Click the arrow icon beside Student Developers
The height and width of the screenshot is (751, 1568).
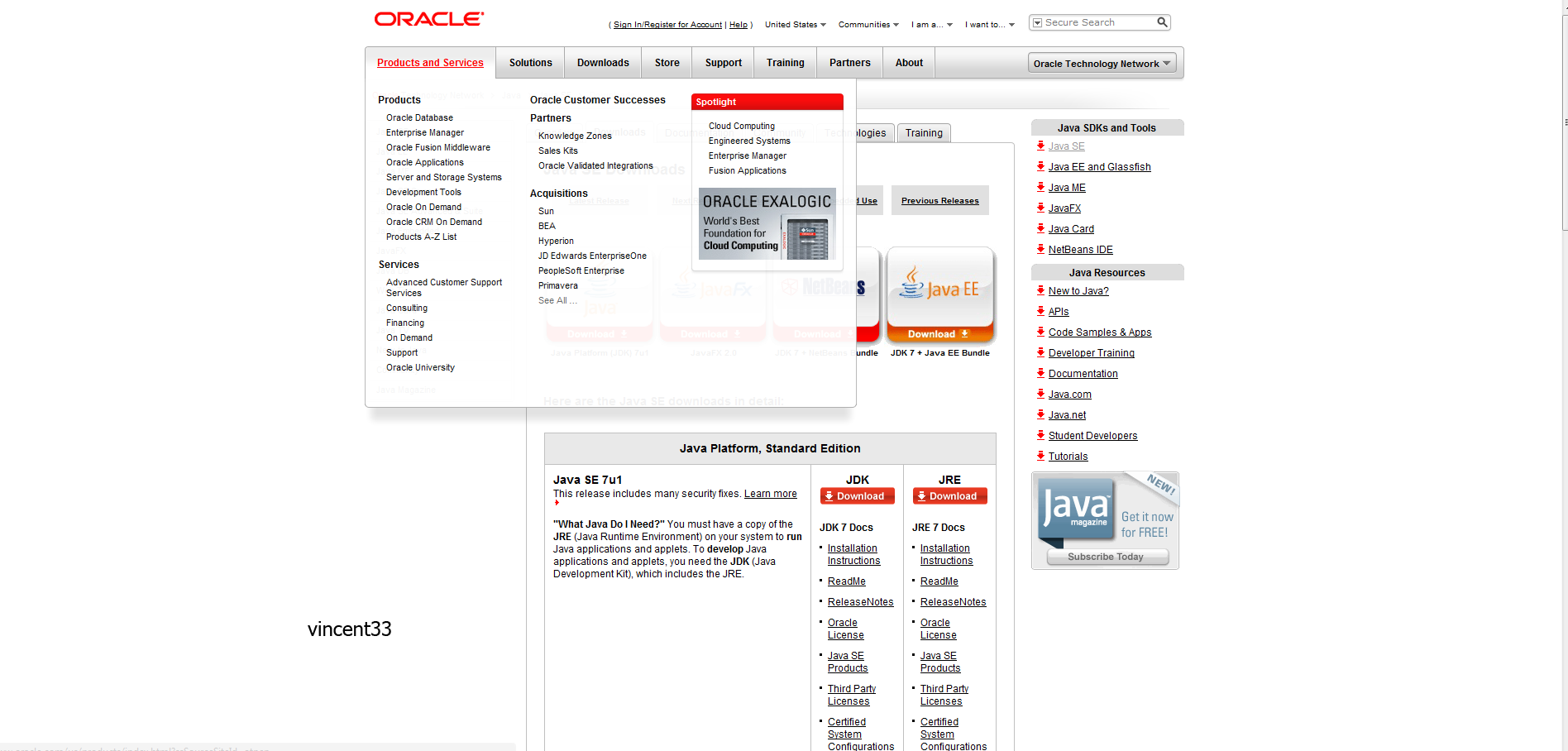click(1040, 435)
